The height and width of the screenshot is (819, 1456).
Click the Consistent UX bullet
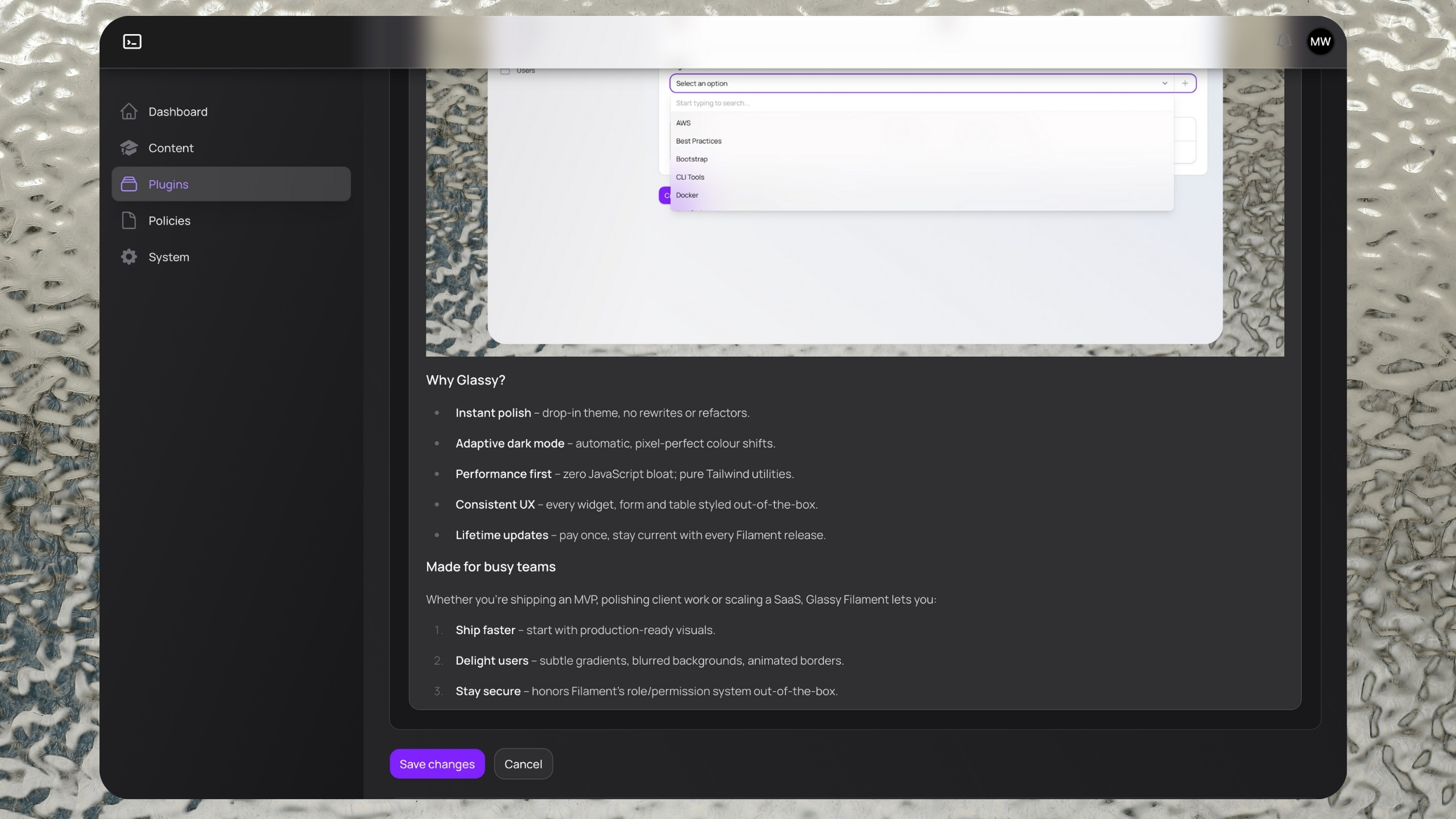636,504
